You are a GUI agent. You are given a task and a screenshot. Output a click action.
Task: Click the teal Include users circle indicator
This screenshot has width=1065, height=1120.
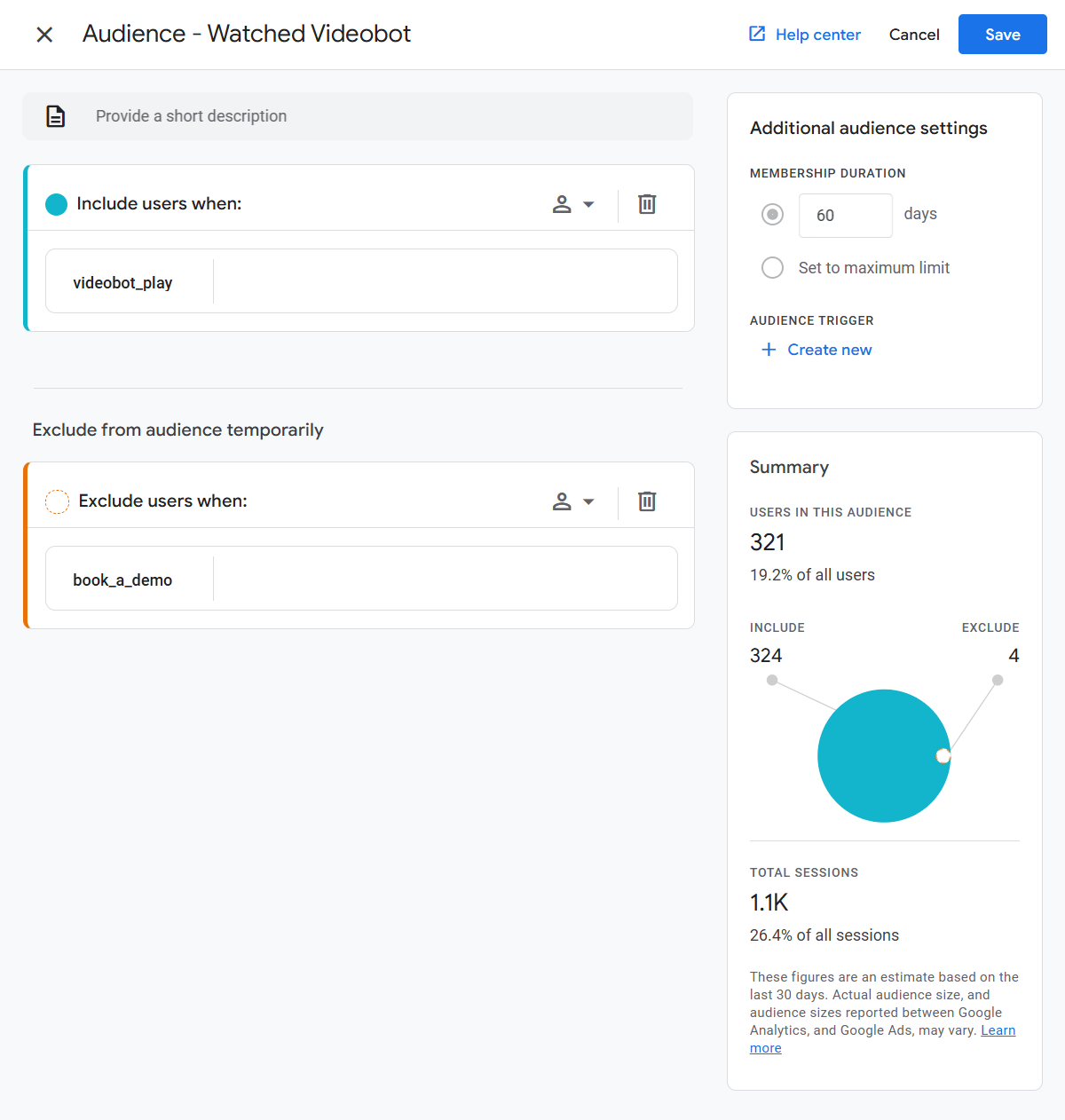(57, 204)
